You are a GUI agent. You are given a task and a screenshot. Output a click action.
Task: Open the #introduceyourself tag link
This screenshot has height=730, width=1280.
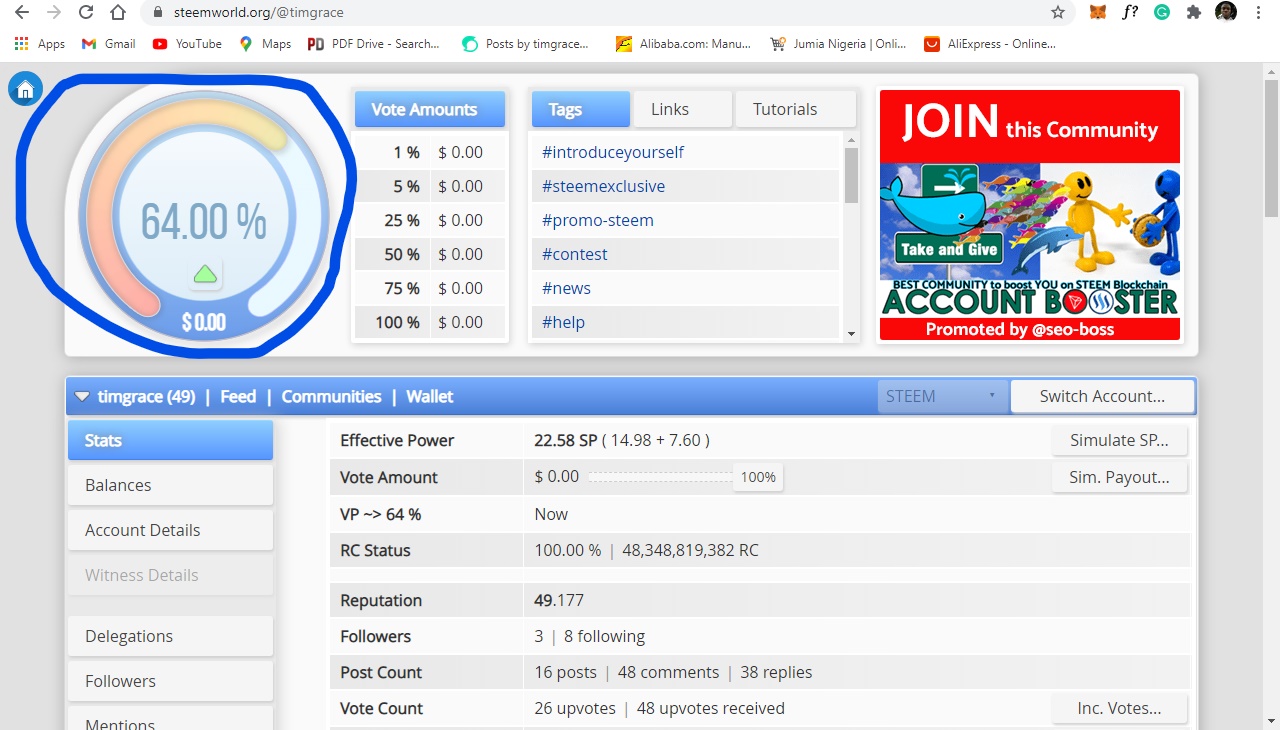tap(613, 152)
